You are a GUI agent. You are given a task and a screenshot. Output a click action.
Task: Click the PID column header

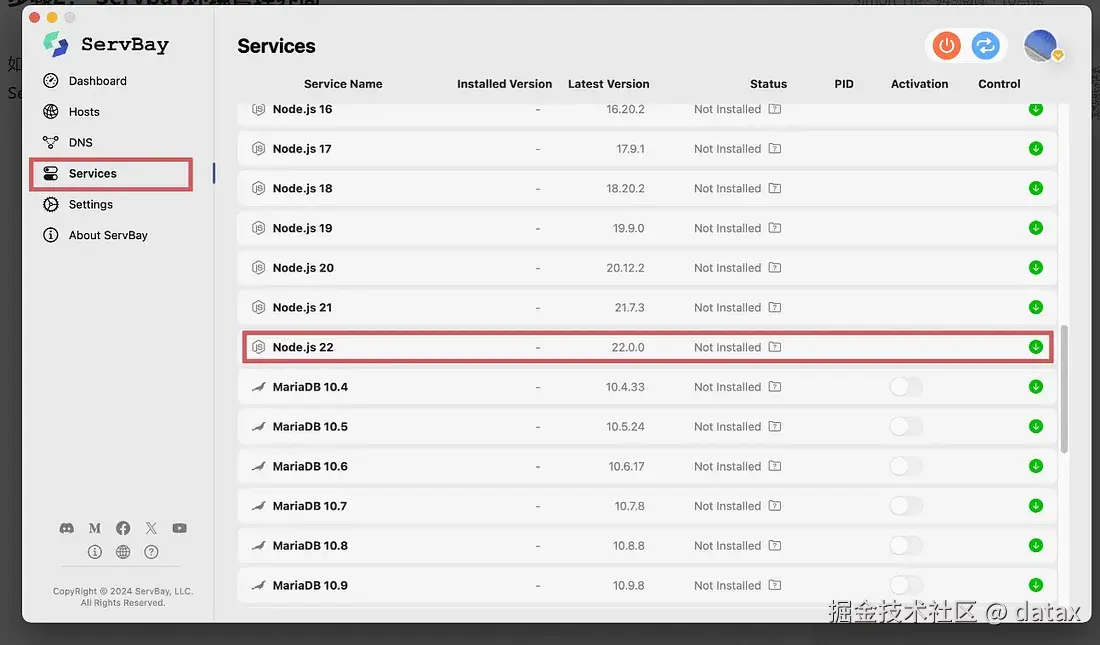(x=844, y=84)
